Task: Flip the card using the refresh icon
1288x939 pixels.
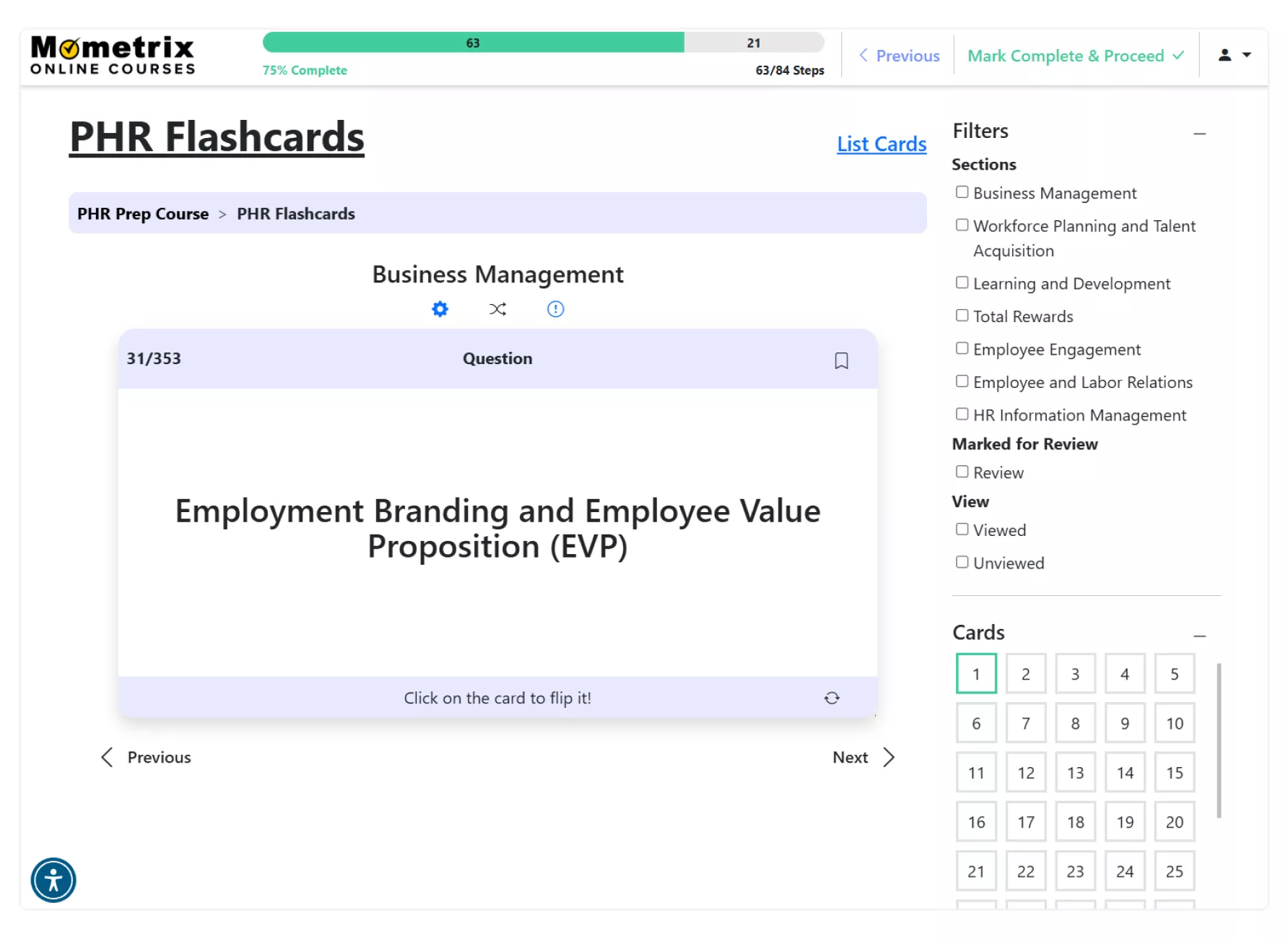Action: click(x=832, y=698)
